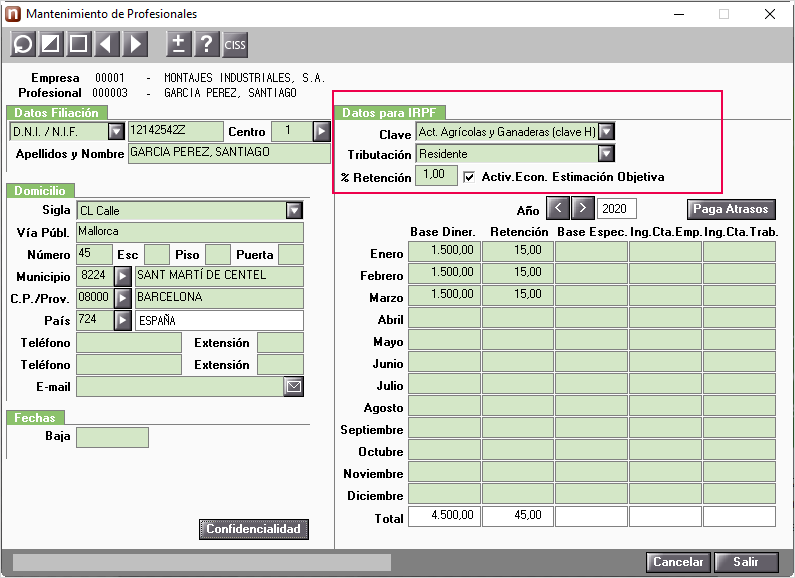The width and height of the screenshot is (795, 578).
Task: Click the first Extensión field
Action: coord(280,342)
